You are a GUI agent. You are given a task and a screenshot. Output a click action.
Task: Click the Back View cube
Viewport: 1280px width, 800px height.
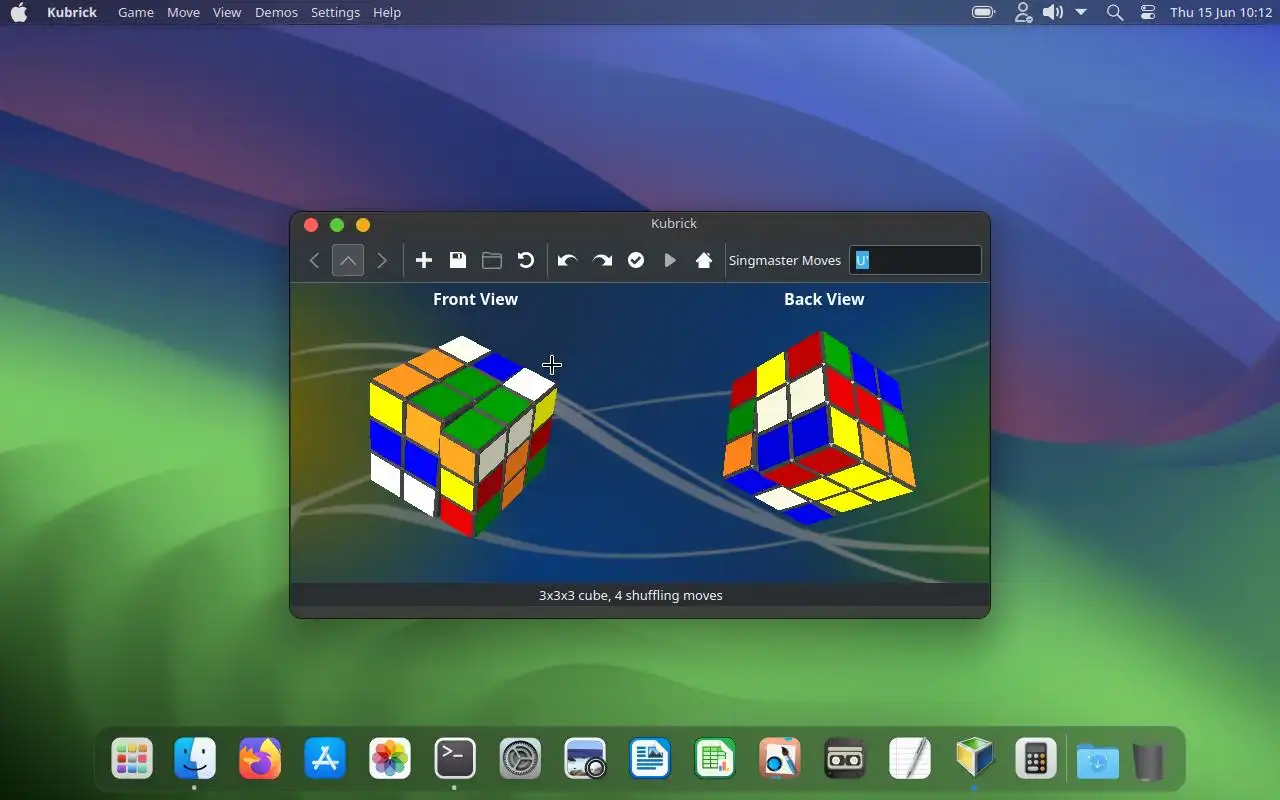[819, 427]
